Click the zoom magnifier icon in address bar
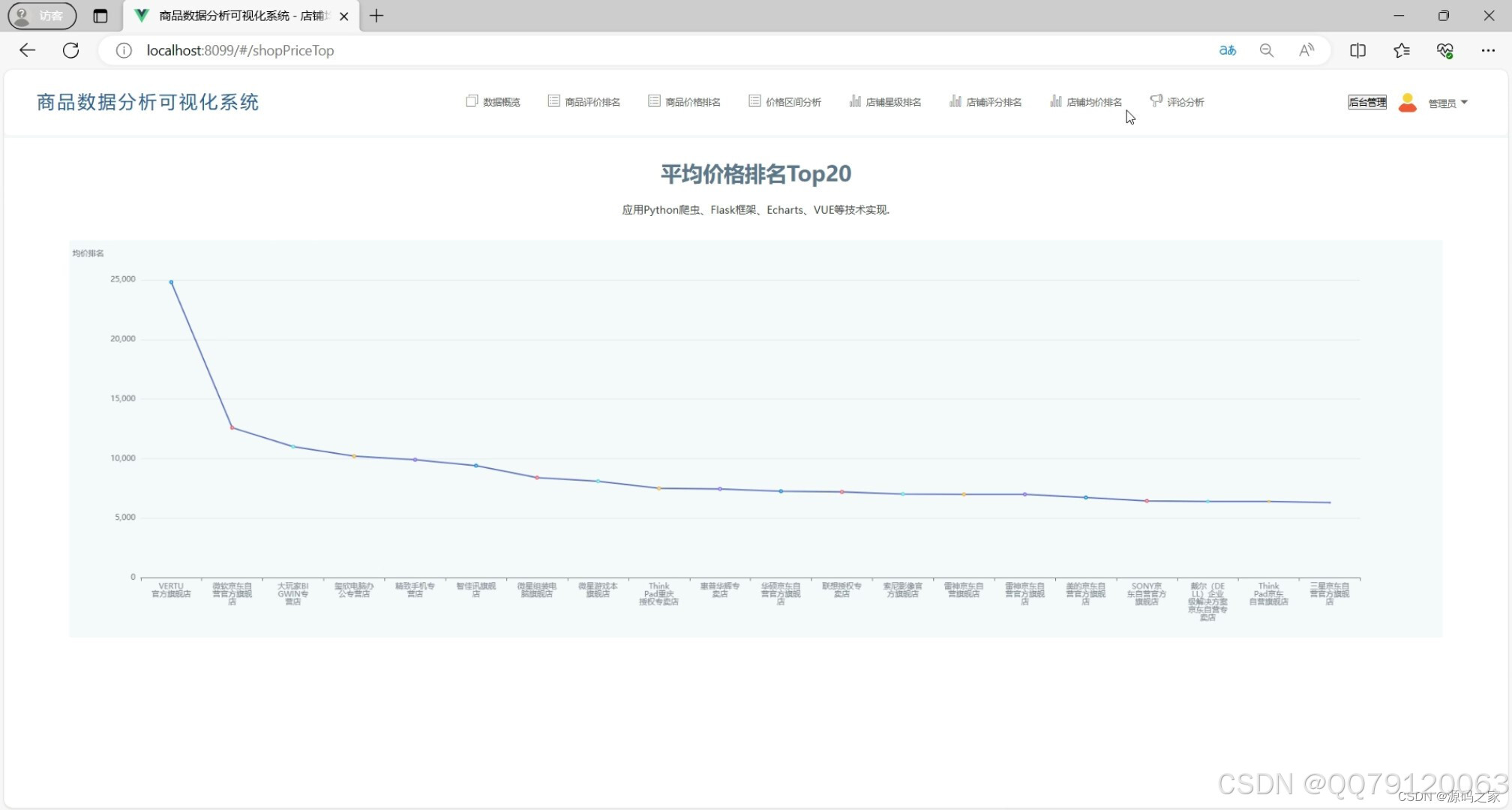 tap(1266, 50)
